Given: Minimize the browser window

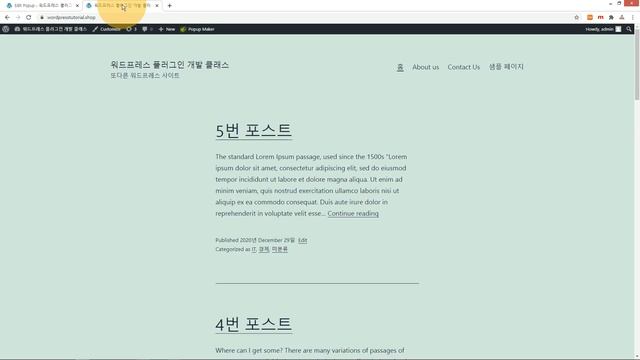Looking at the screenshot, I should [x=610, y=3].
